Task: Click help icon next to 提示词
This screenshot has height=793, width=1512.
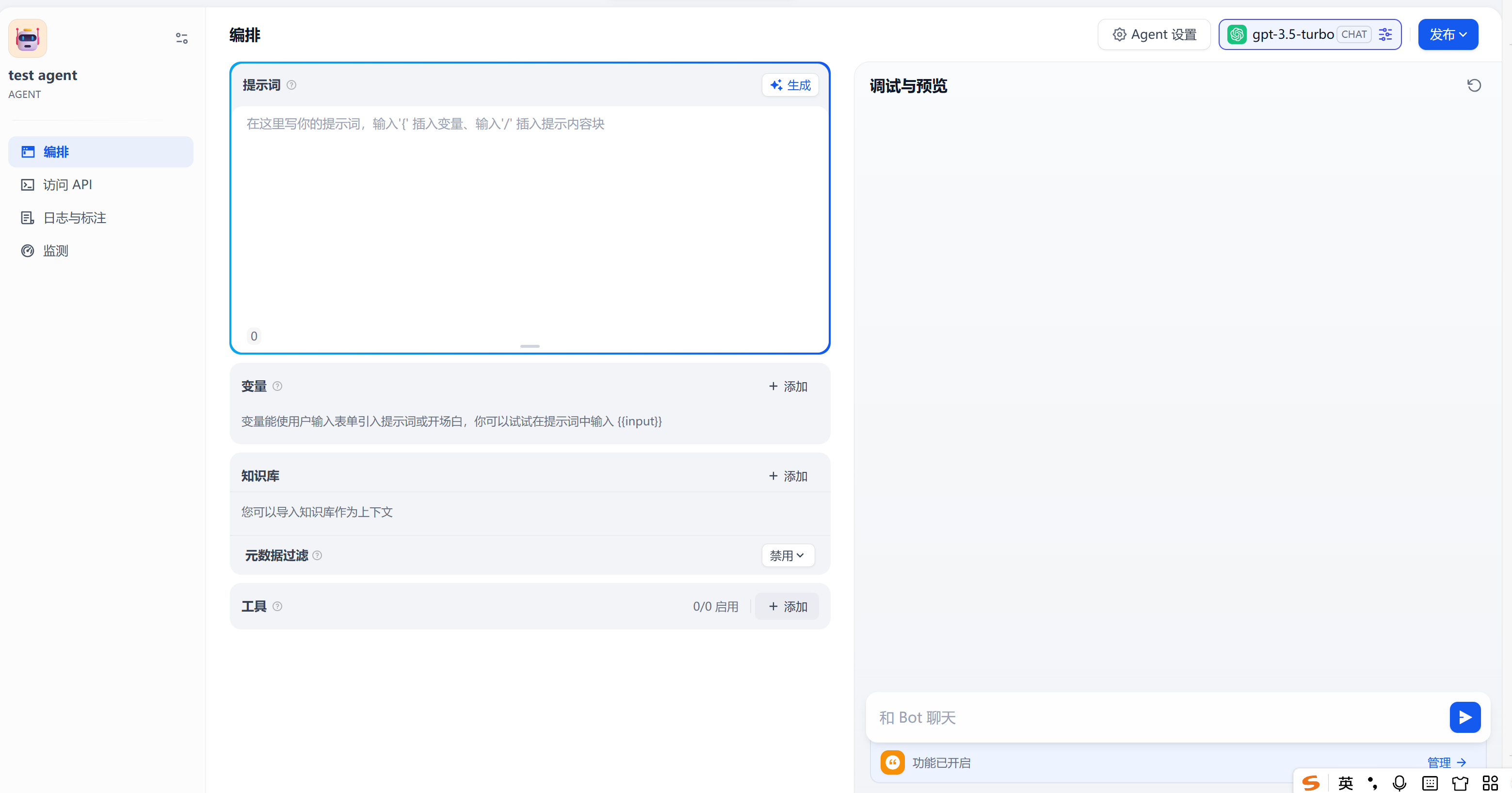Action: (x=292, y=85)
